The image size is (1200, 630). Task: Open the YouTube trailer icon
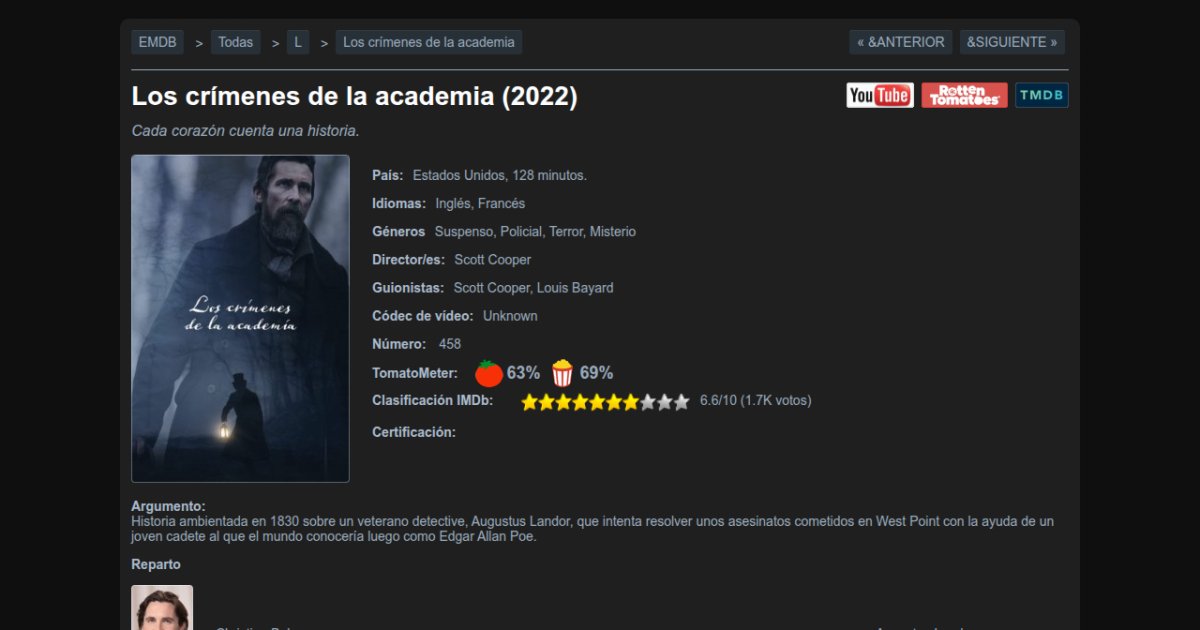click(x=880, y=95)
